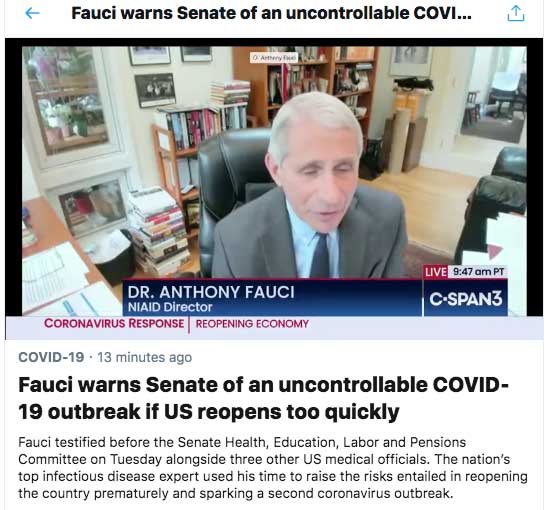Click the stack of books beside the chair
Image resolution: width=548 pixels, height=510 pixels.
click(x=157, y=231)
